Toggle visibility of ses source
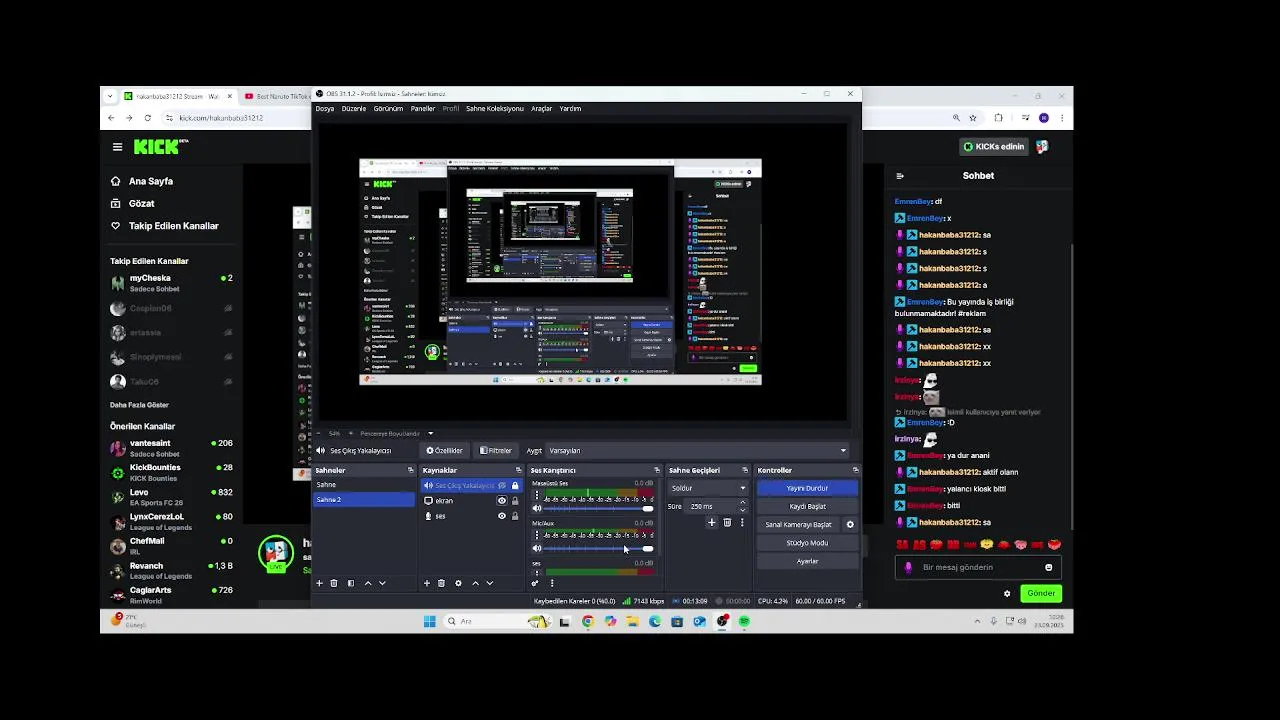The height and width of the screenshot is (720, 1280). pyautogui.click(x=502, y=516)
